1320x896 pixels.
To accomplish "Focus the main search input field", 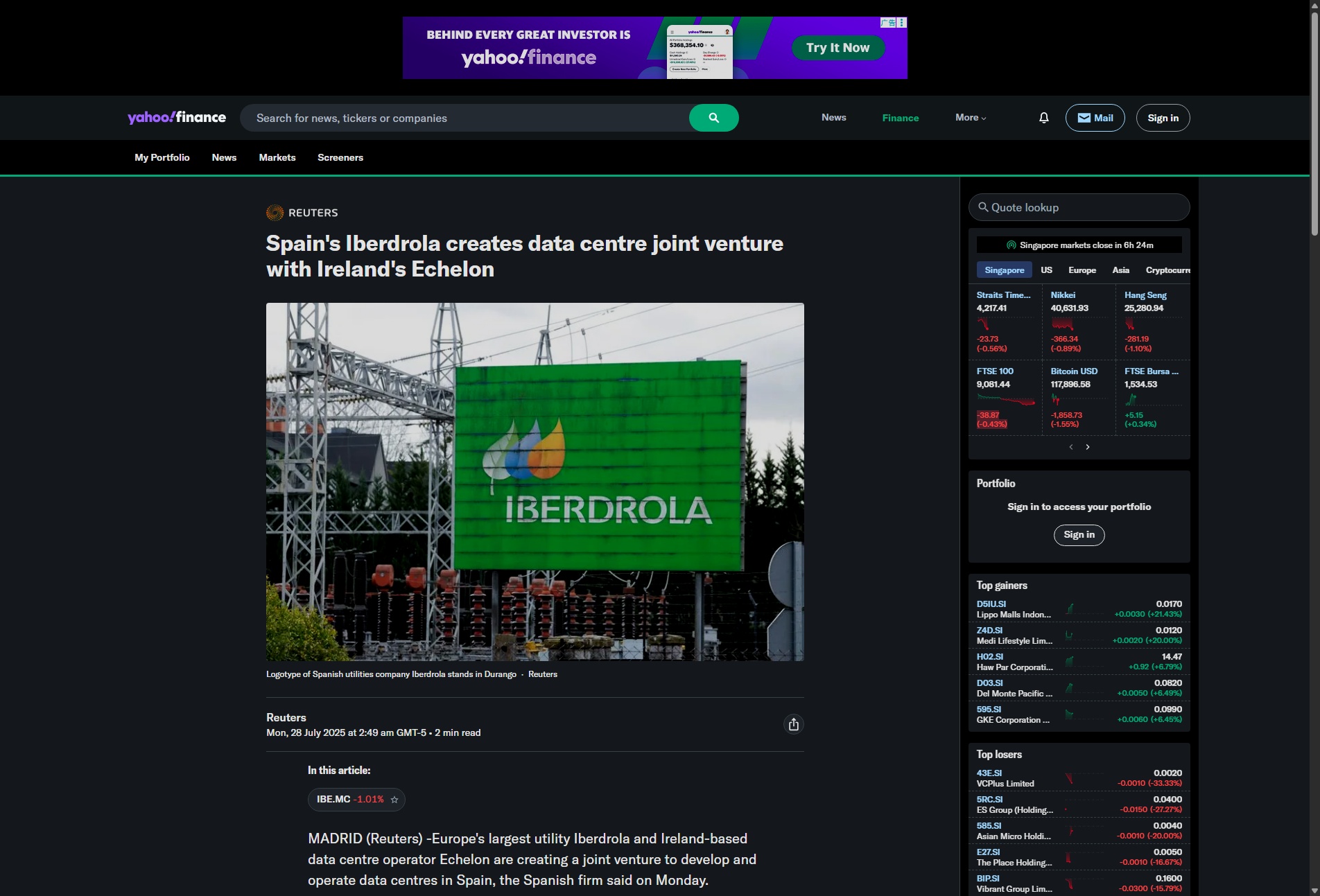I will pyautogui.click(x=464, y=118).
